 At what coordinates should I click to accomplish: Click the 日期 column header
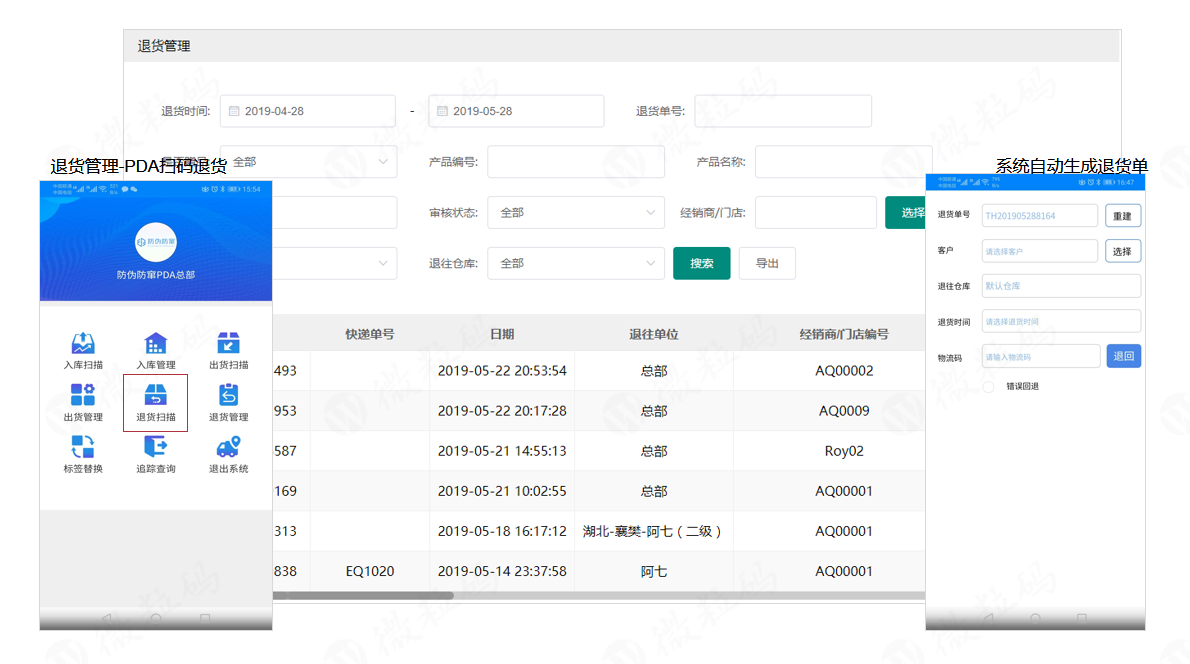click(502, 334)
